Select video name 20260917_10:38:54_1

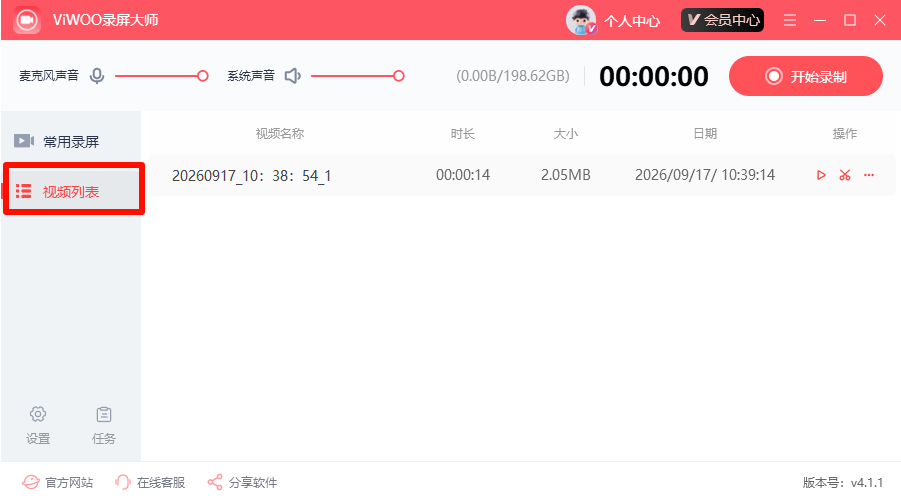pos(251,175)
